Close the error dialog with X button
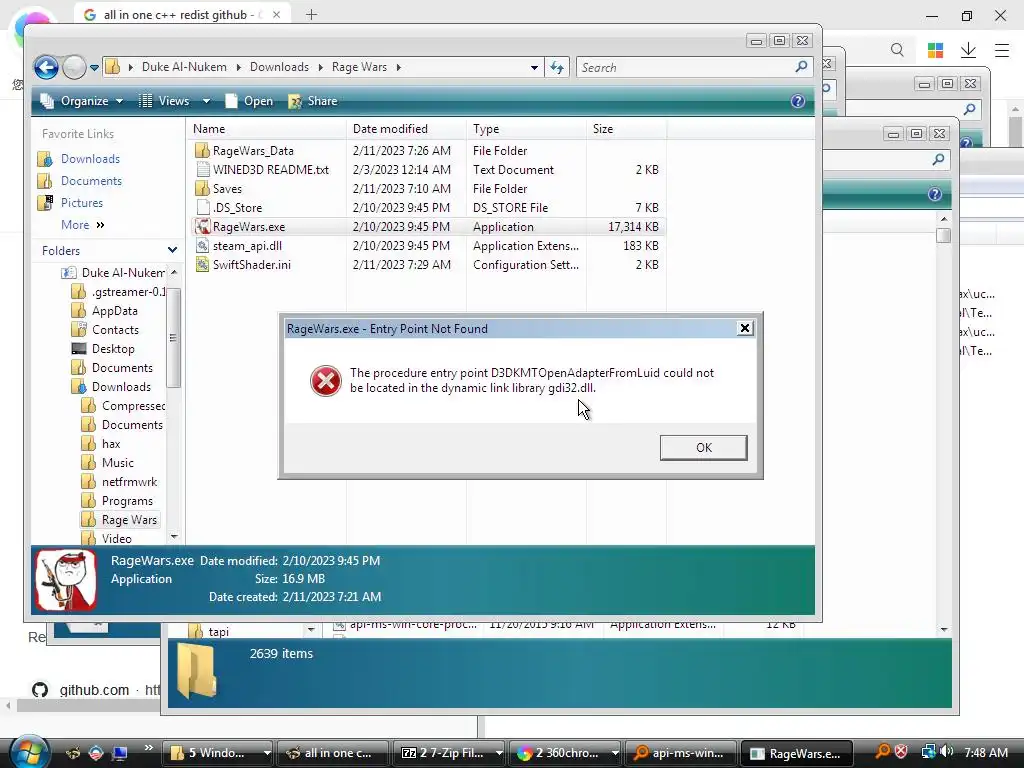Screen dimensions: 1024x768 [744, 328]
